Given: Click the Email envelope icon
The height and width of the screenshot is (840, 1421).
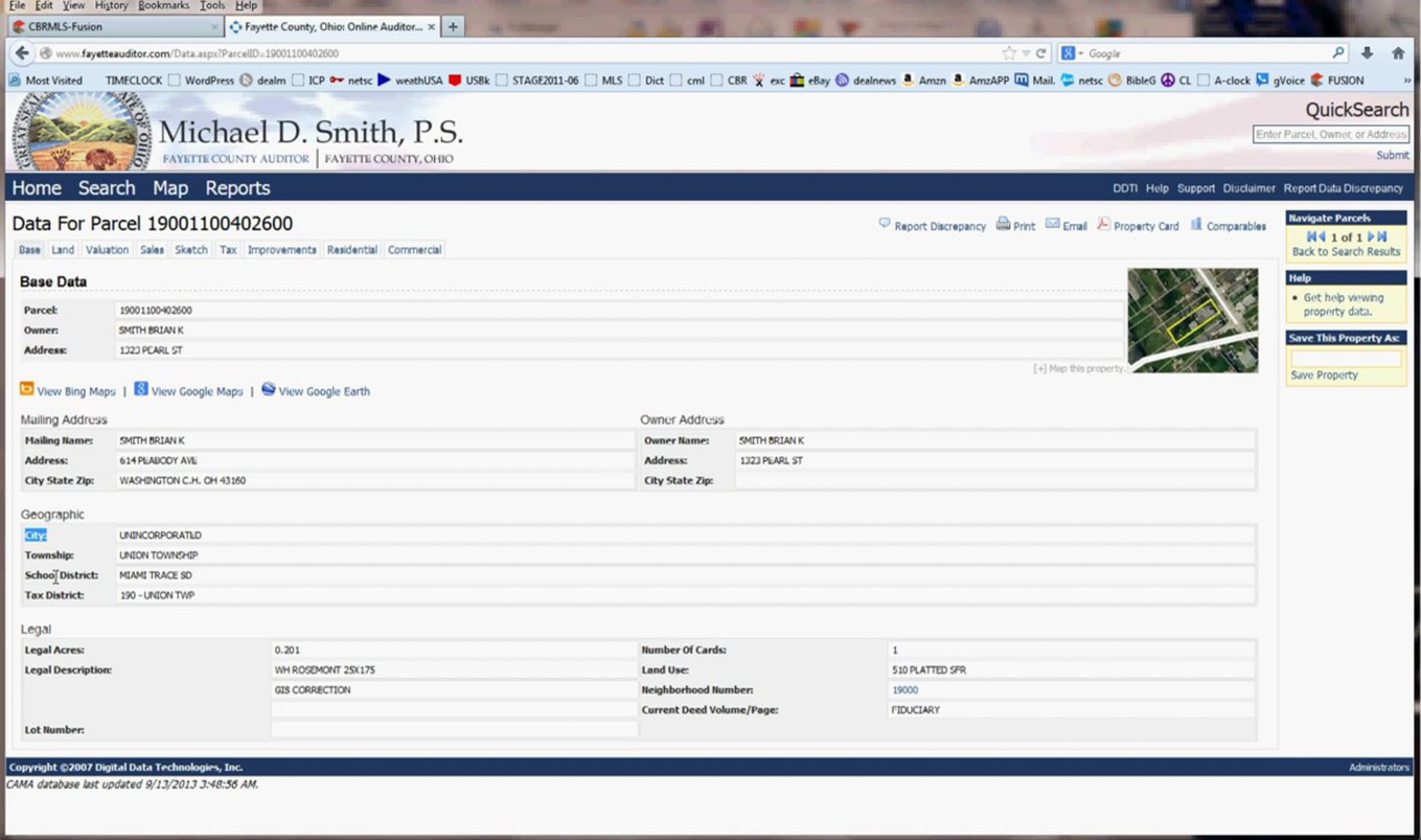Looking at the screenshot, I should [x=1052, y=224].
